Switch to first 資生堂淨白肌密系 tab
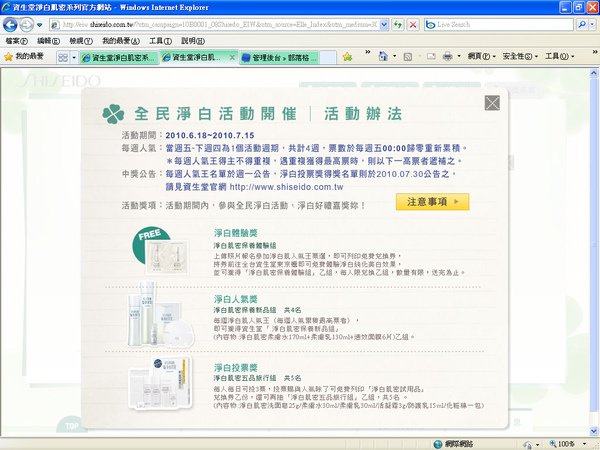The image size is (600, 450). tap(119, 58)
